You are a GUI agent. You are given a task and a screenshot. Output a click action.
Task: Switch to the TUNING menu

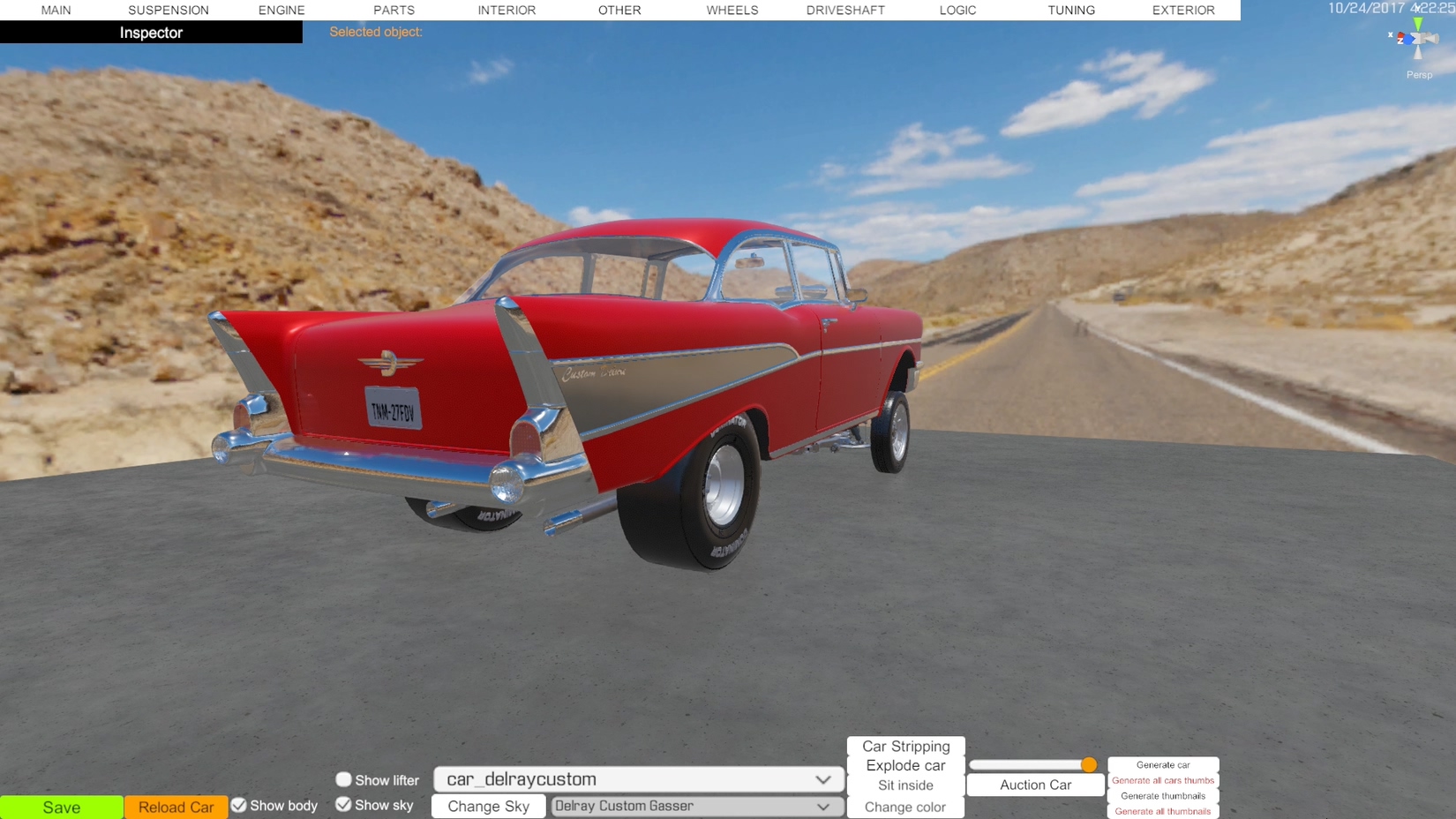pos(1070,10)
